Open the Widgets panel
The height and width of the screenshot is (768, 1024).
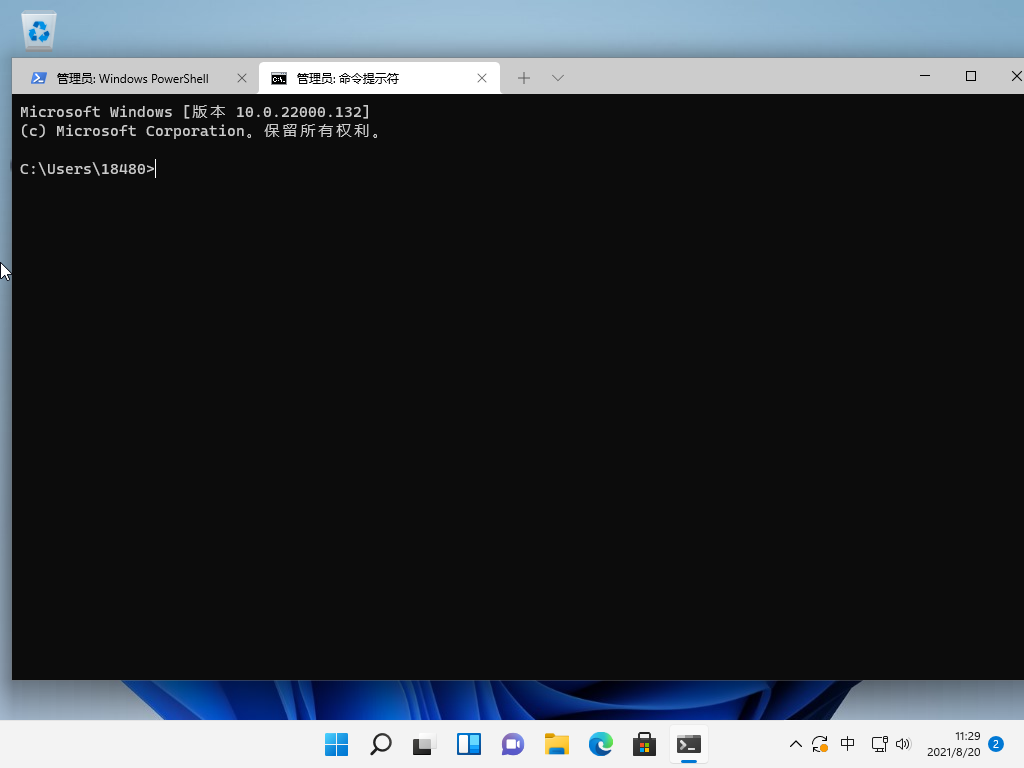pyautogui.click(x=468, y=744)
